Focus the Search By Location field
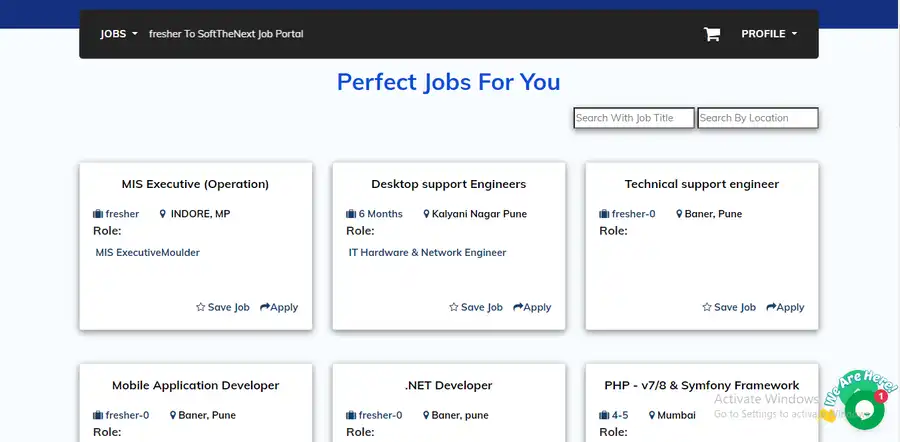900x442 pixels. tap(757, 118)
